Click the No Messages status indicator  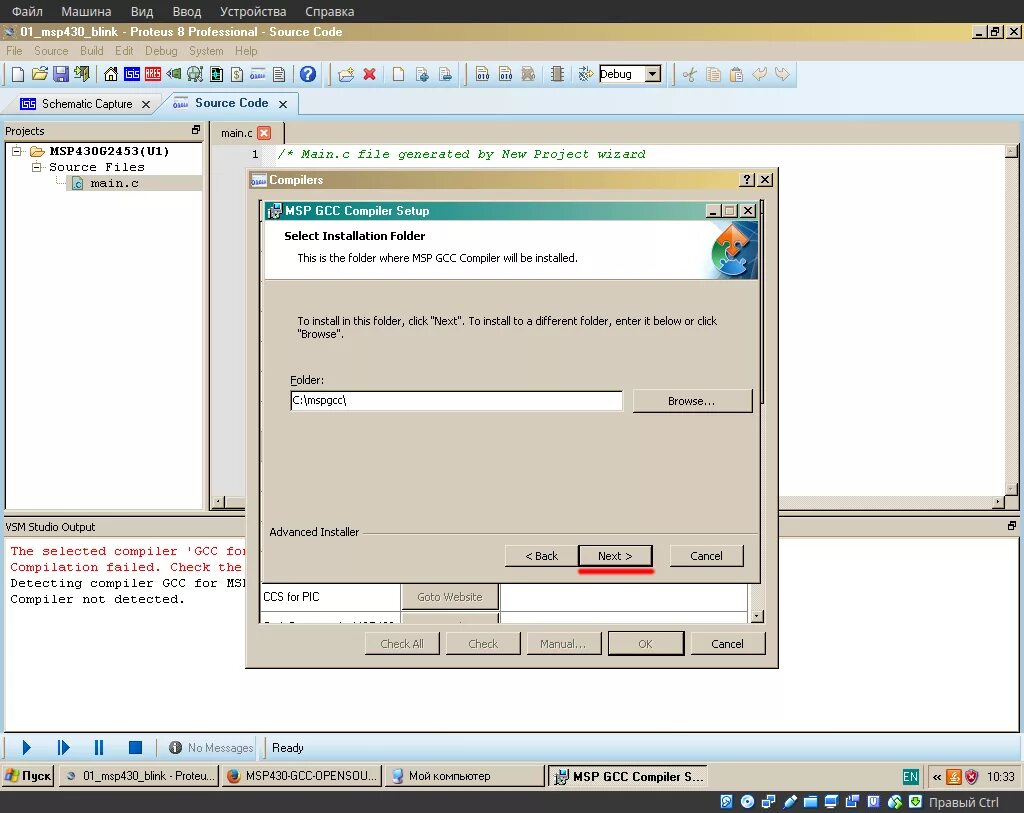coord(211,748)
